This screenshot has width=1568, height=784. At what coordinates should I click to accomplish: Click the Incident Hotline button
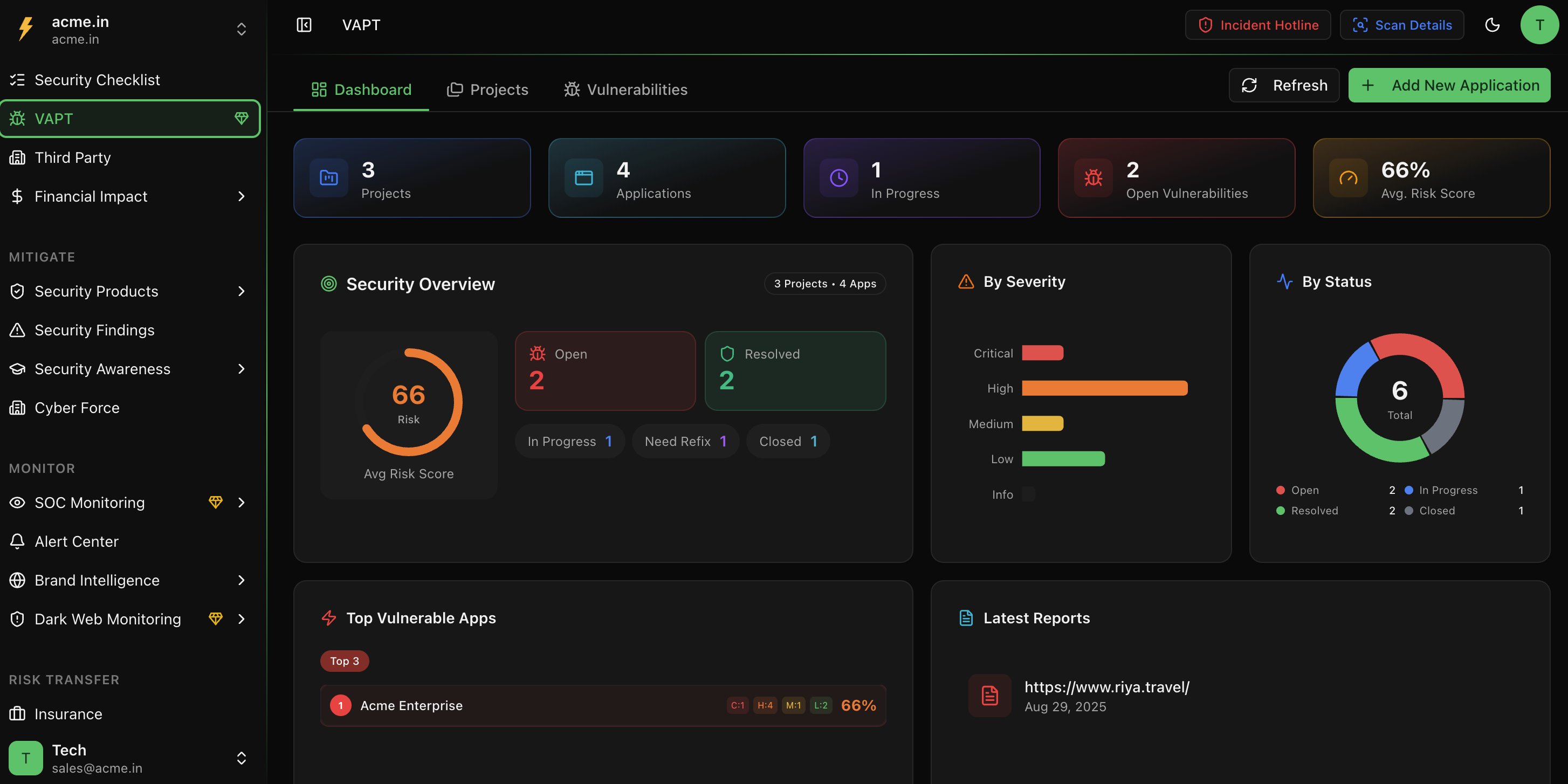[1257, 25]
